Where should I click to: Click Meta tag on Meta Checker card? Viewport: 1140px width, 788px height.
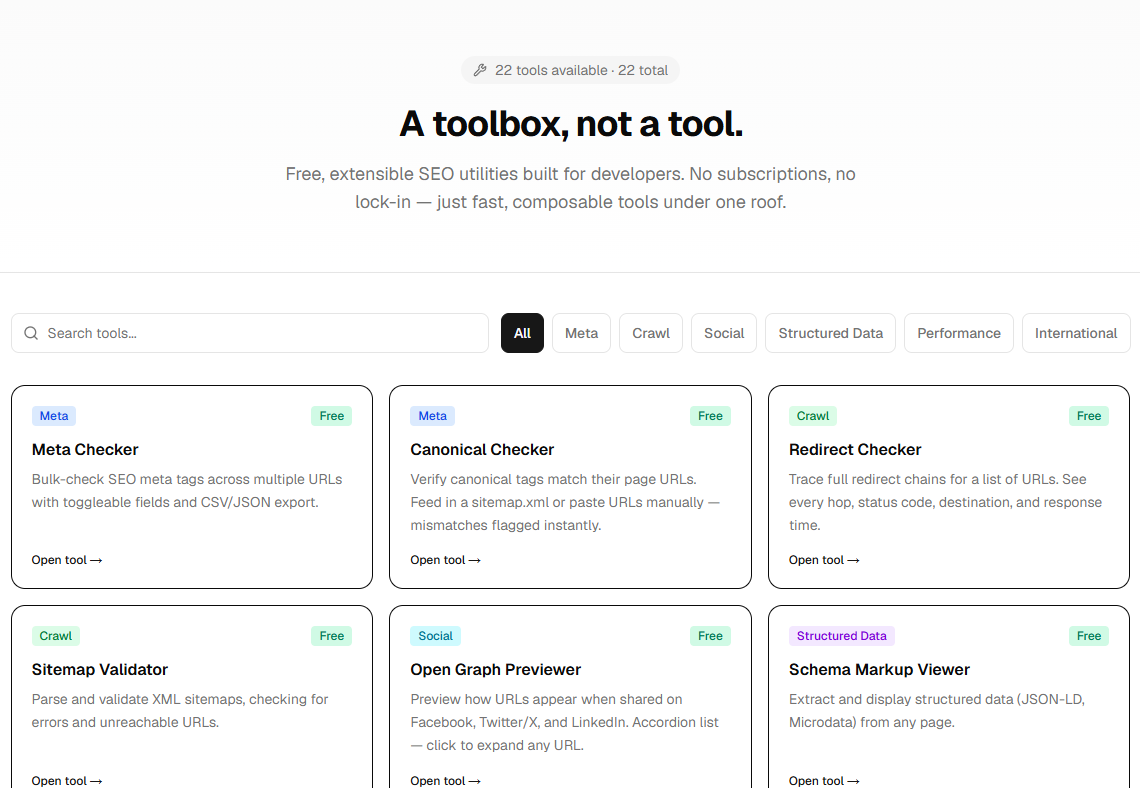coord(54,416)
